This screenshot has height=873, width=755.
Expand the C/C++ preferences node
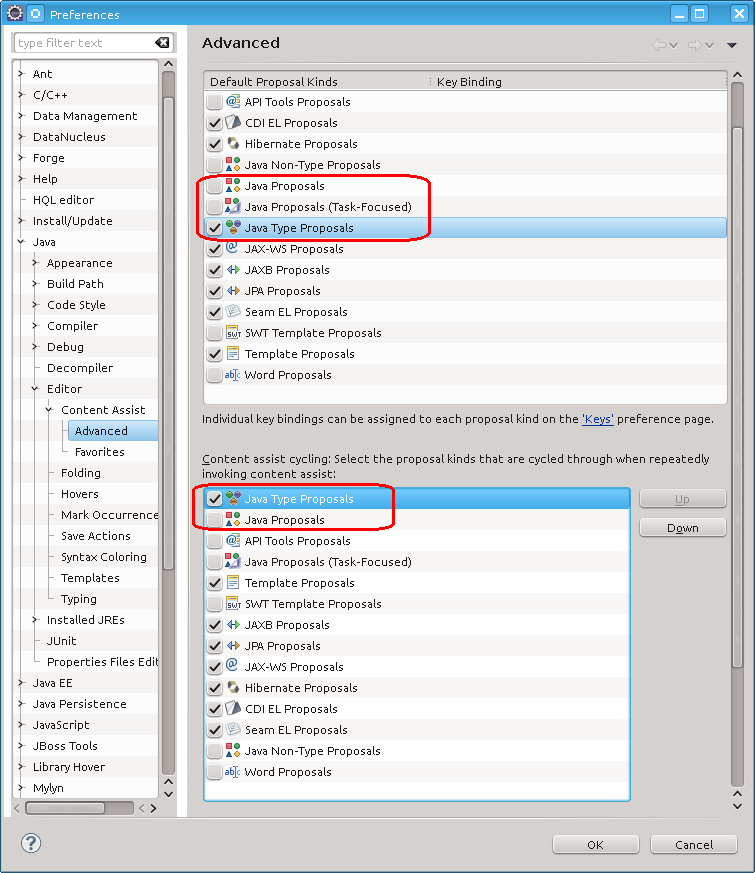(x=21, y=95)
